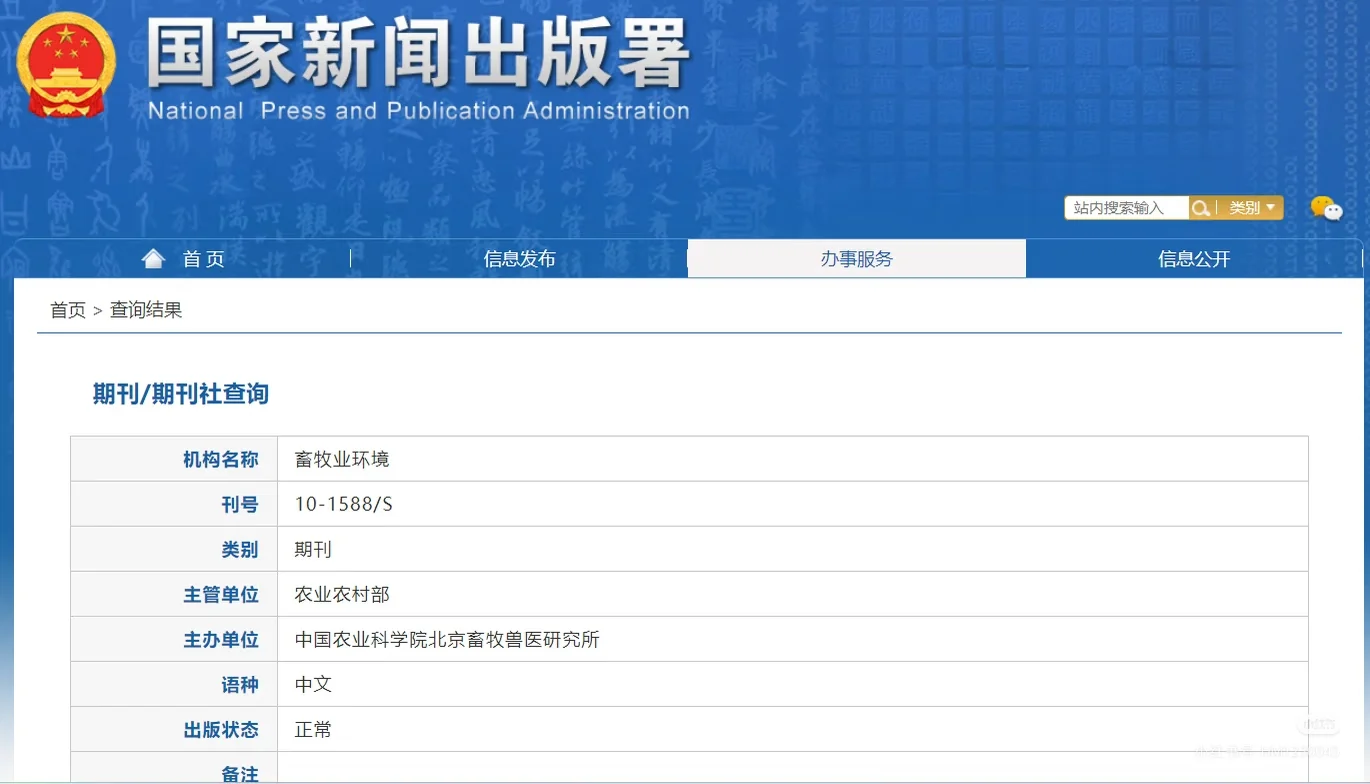
Task: Click the home house icon beside 首页
Action: pyautogui.click(x=152, y=258)
